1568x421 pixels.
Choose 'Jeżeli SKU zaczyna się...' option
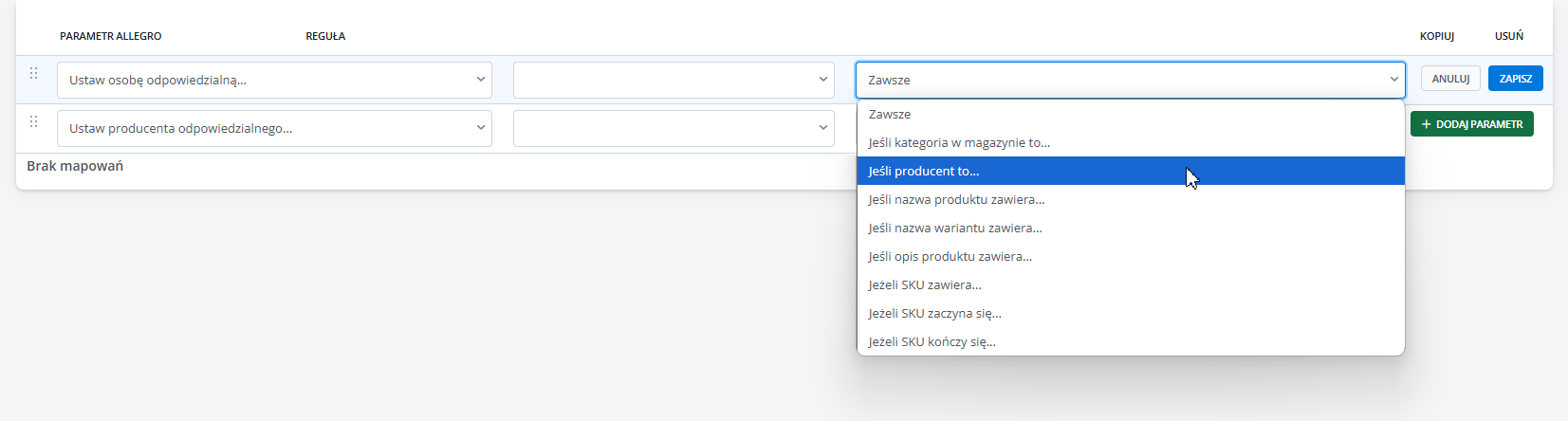click(1131, 313)
